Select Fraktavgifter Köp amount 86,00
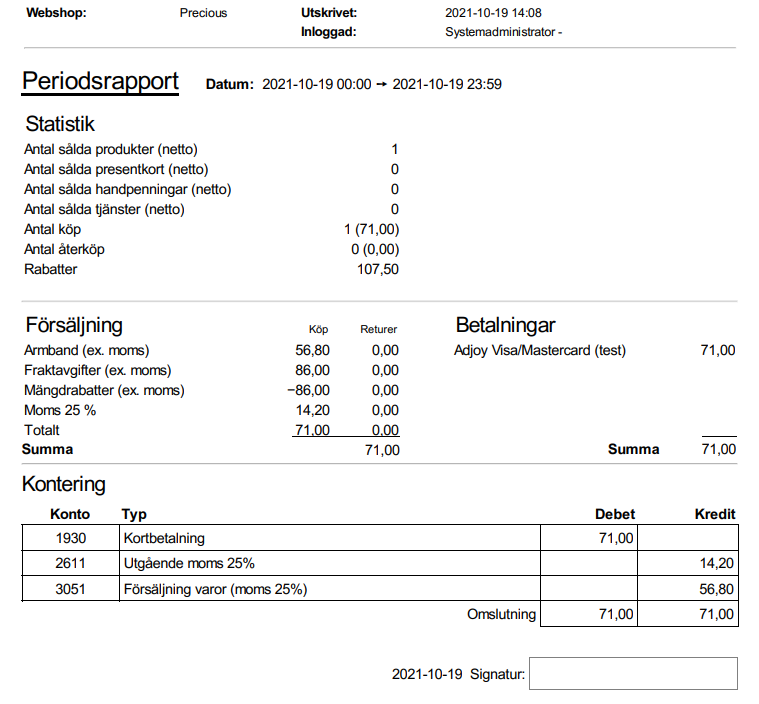This screenshot has width=759, height=704. click(313, 370)
